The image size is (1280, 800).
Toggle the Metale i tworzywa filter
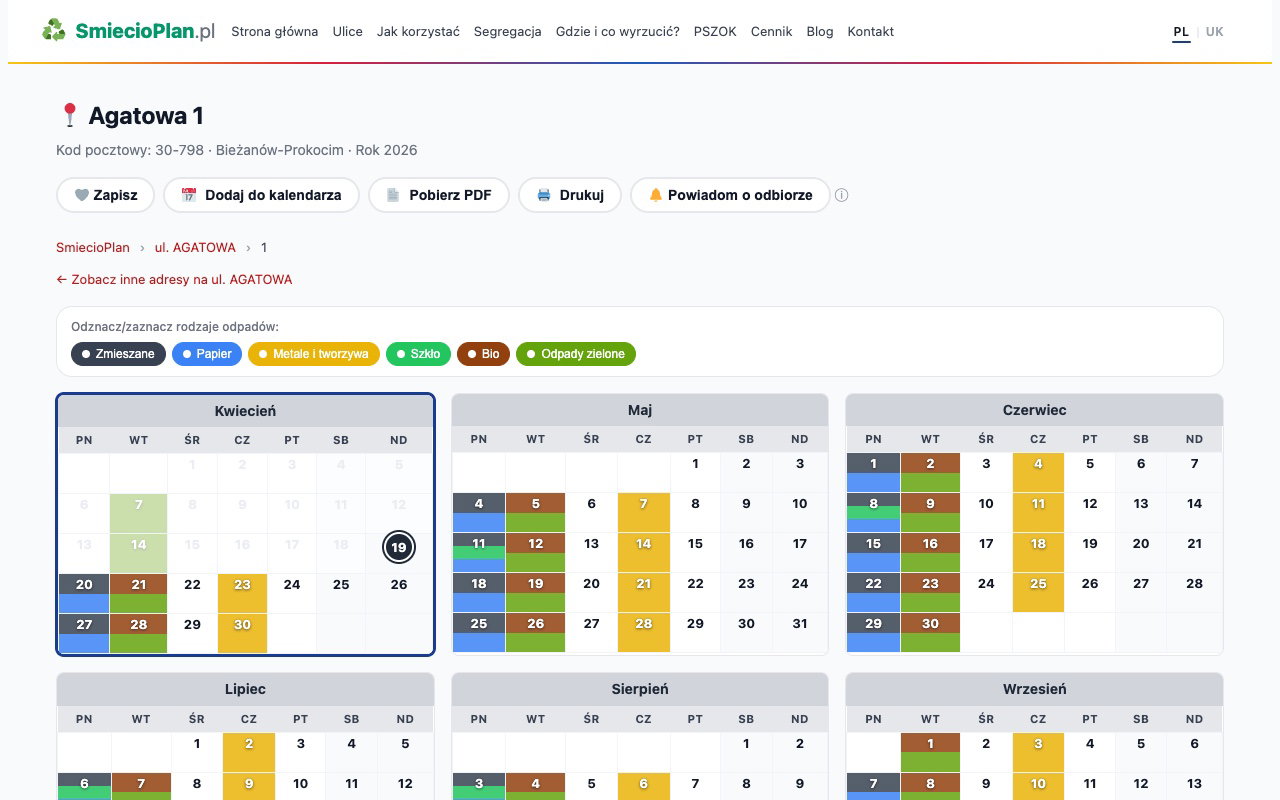pos(313,354)
